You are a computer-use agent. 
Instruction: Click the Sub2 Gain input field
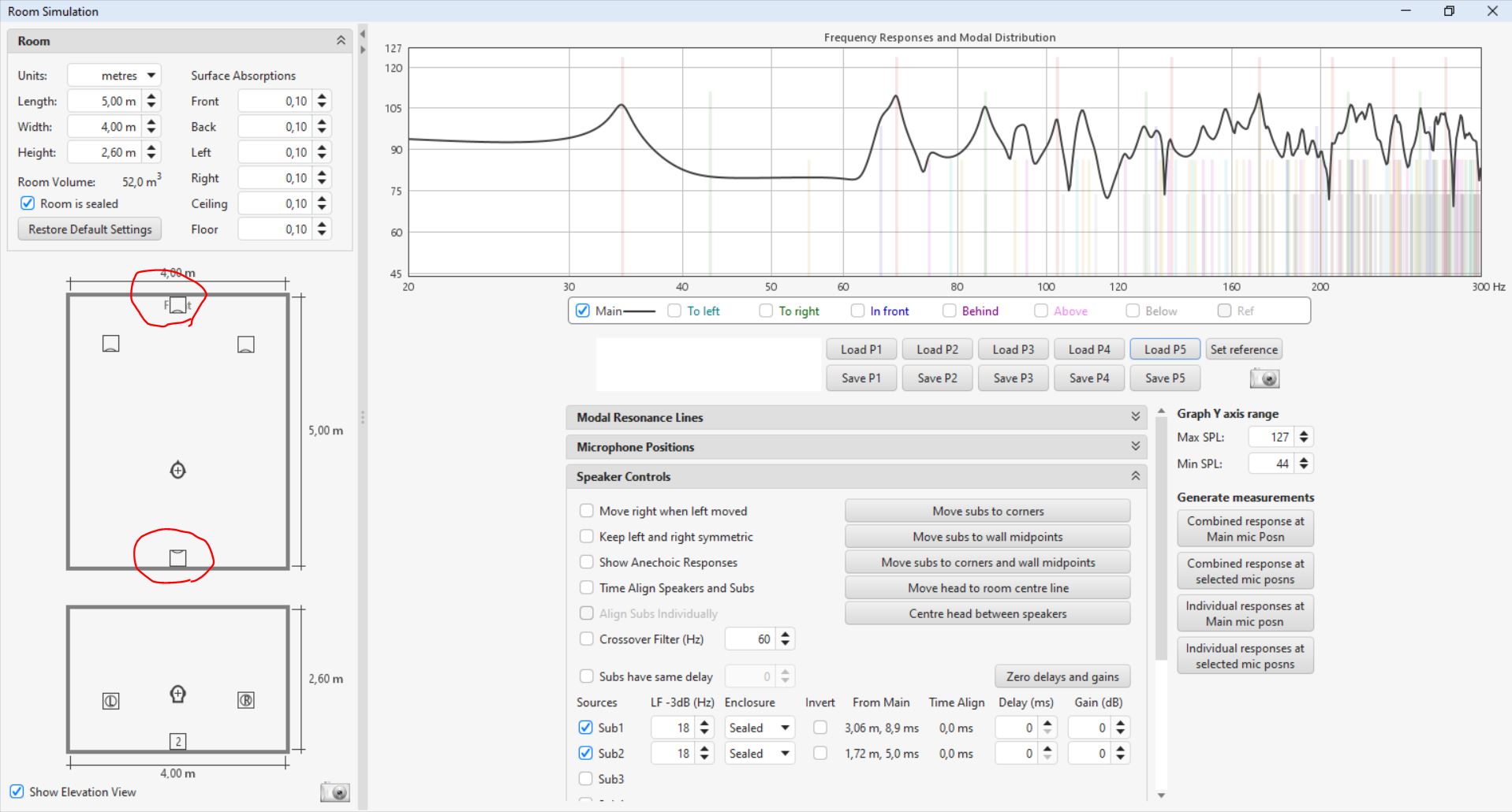click(1090, 754)
